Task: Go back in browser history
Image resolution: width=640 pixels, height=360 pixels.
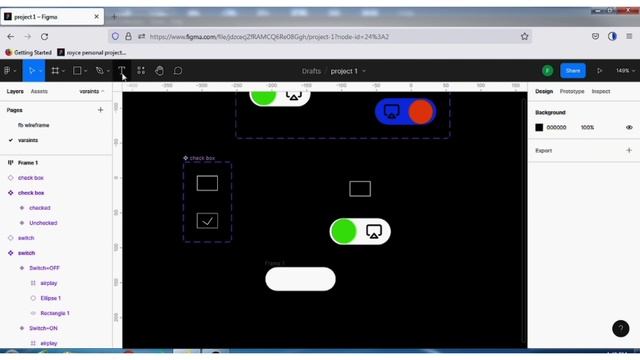Action: click(11, 36)
